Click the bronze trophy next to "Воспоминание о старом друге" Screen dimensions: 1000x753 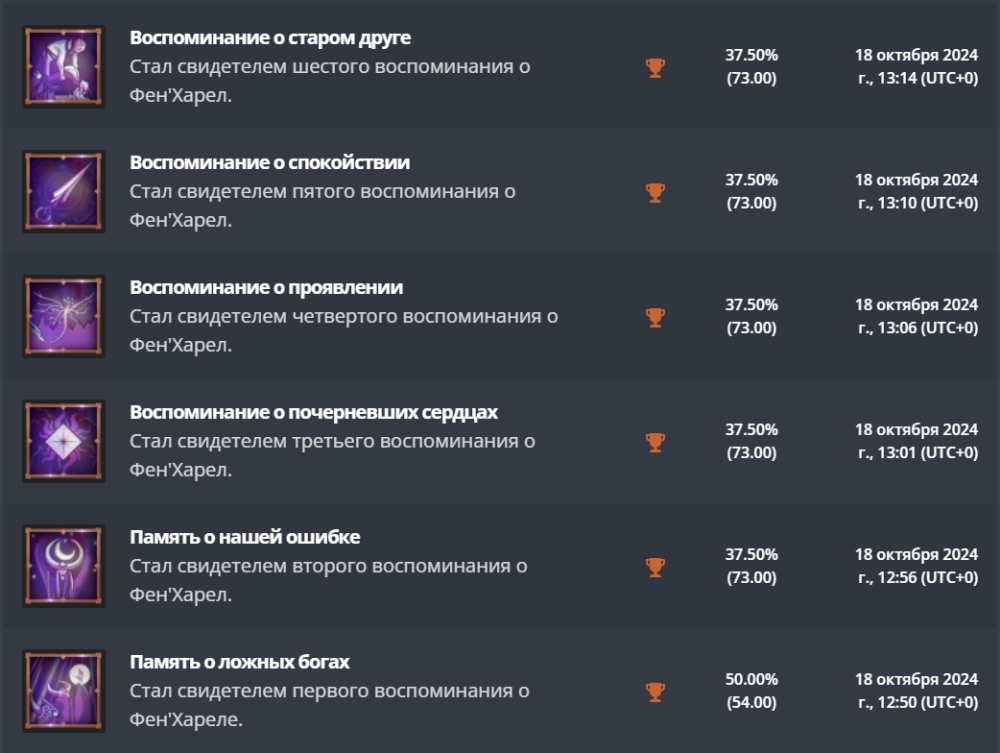[657, 70]
